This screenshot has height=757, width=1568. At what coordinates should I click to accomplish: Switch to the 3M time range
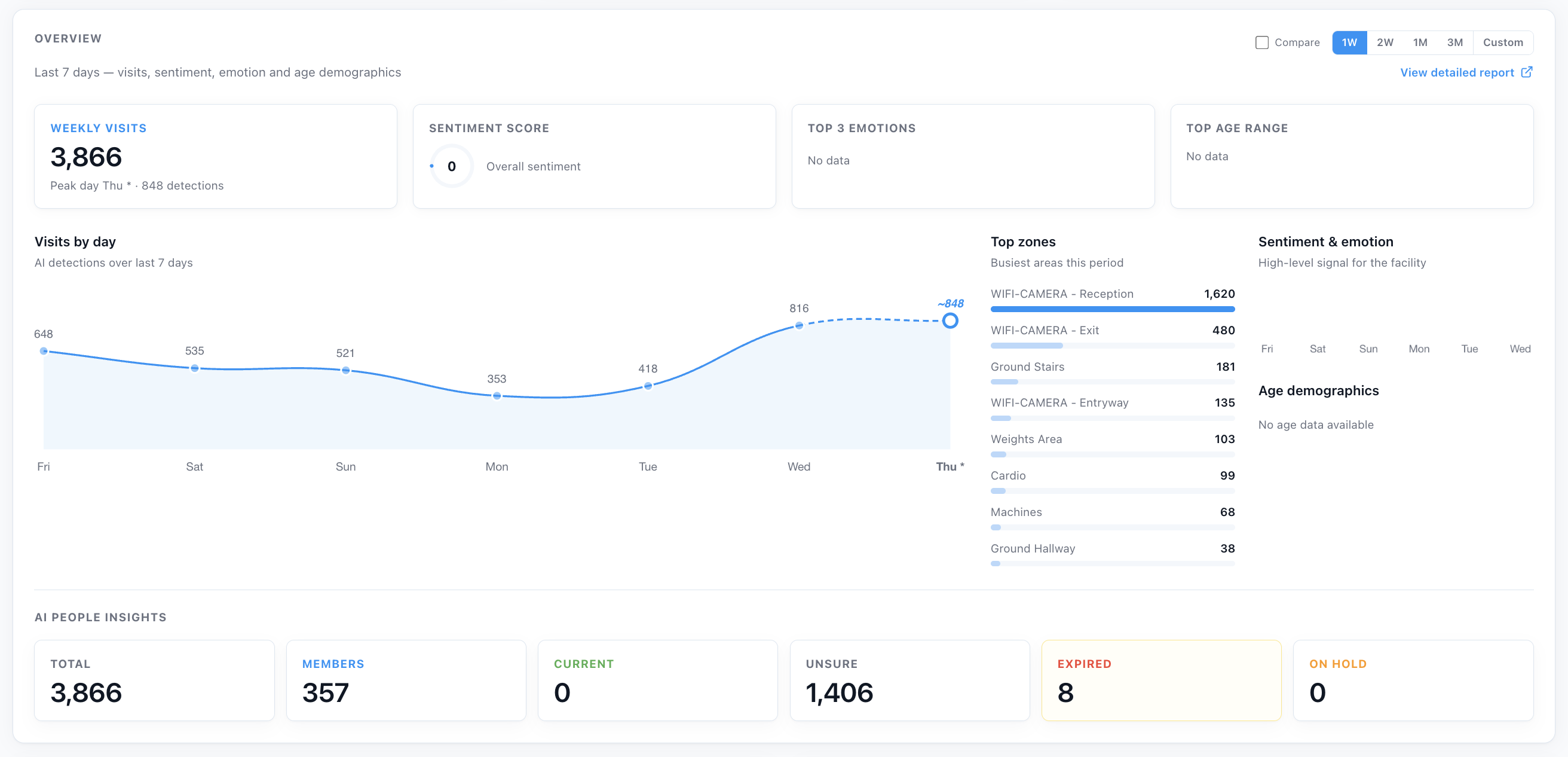(1455, 42)
